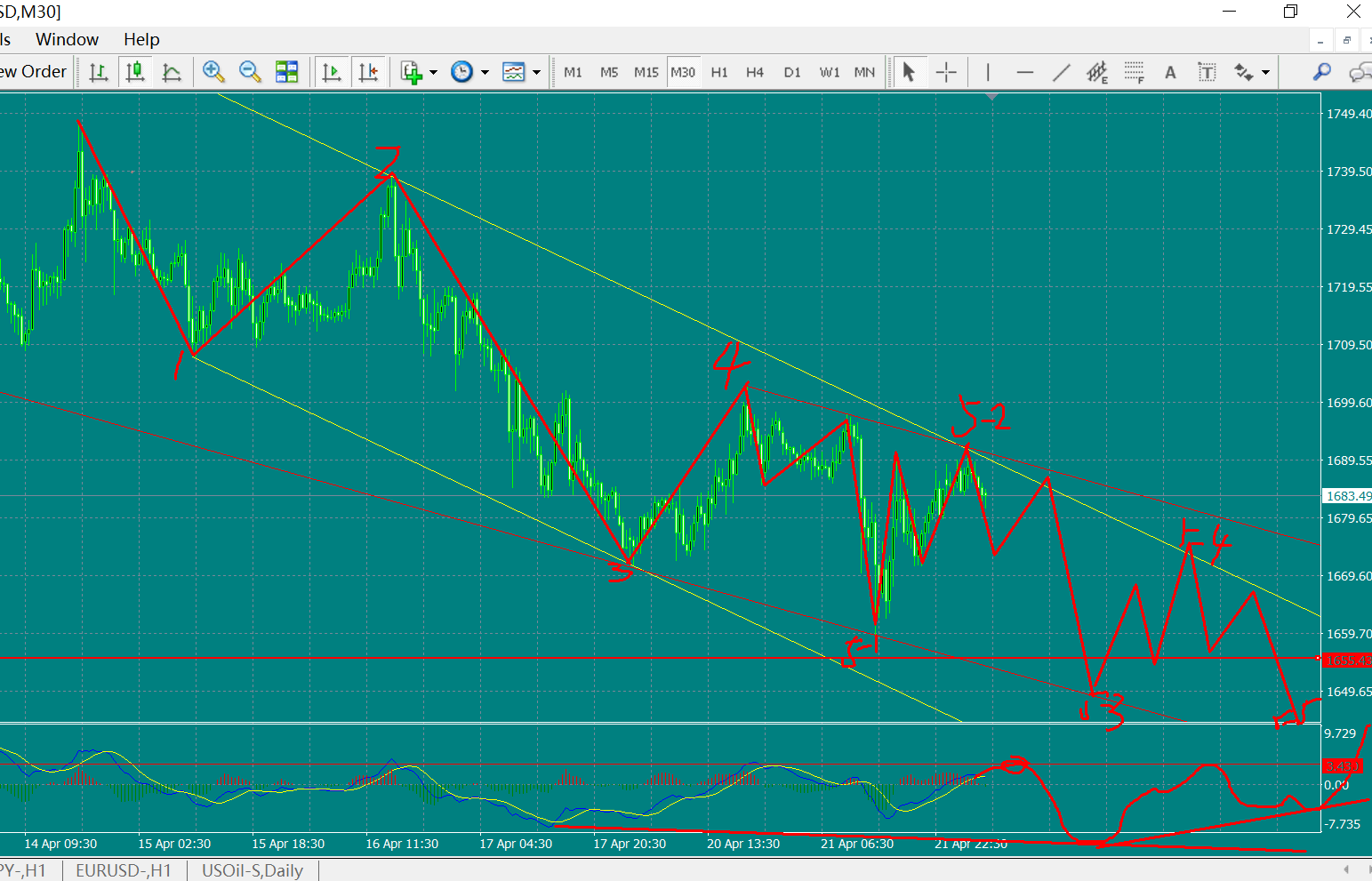
Task: Expand the indicators list dropdown arrow
Action: point(434,72)
